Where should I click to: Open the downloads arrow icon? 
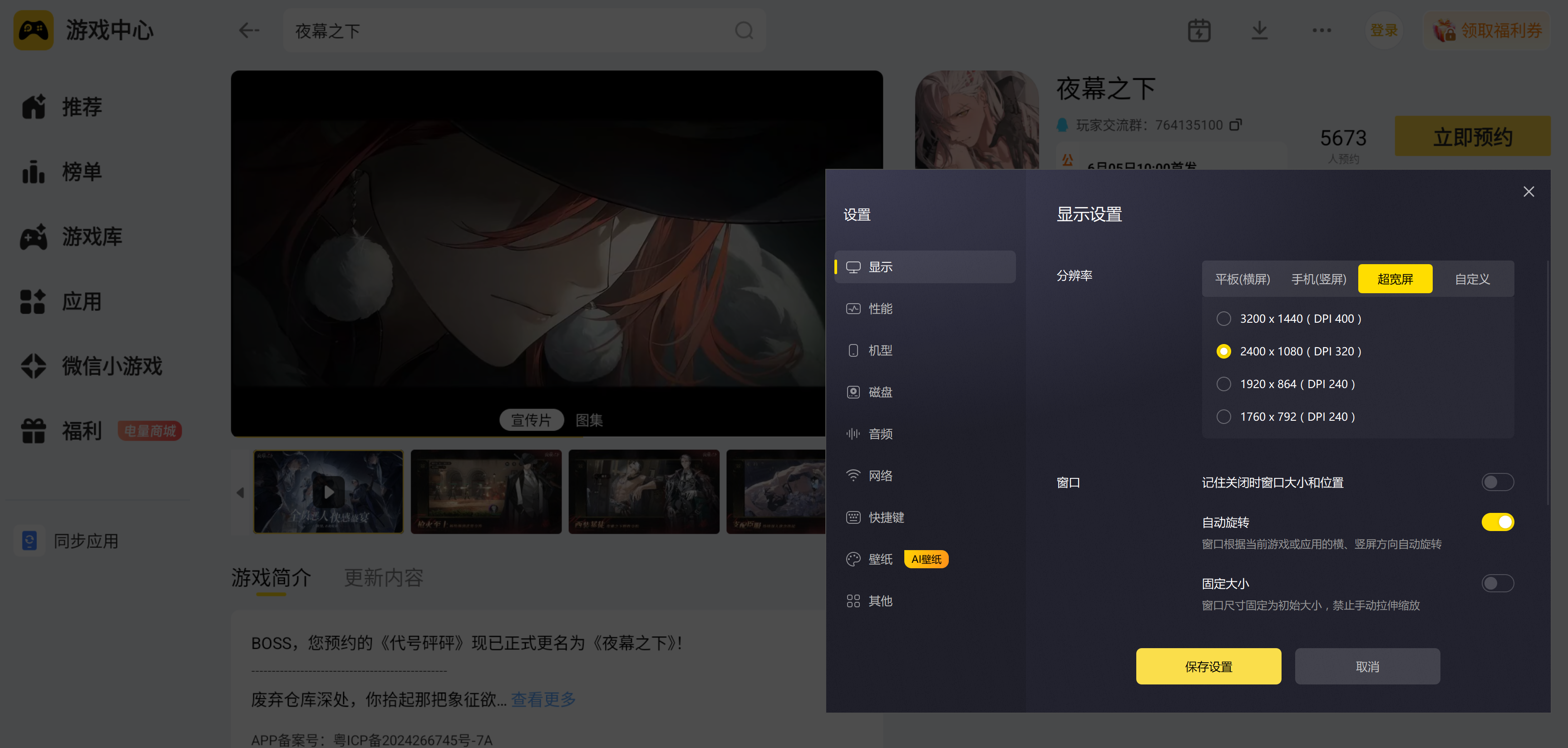[1259, 30]
